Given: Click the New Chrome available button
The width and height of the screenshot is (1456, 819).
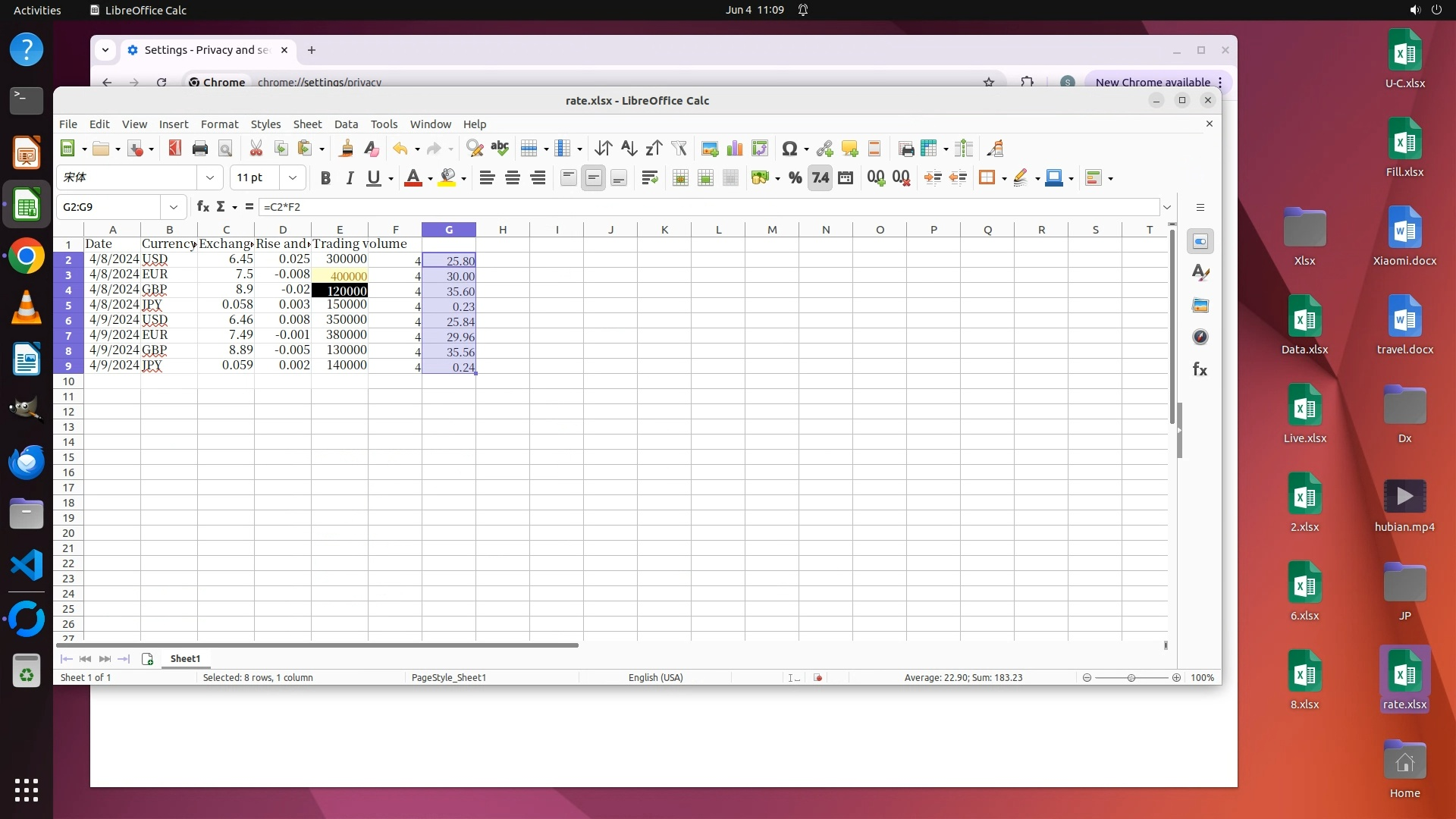Looking at the screenshot, I should click(x=1152, y=82).
